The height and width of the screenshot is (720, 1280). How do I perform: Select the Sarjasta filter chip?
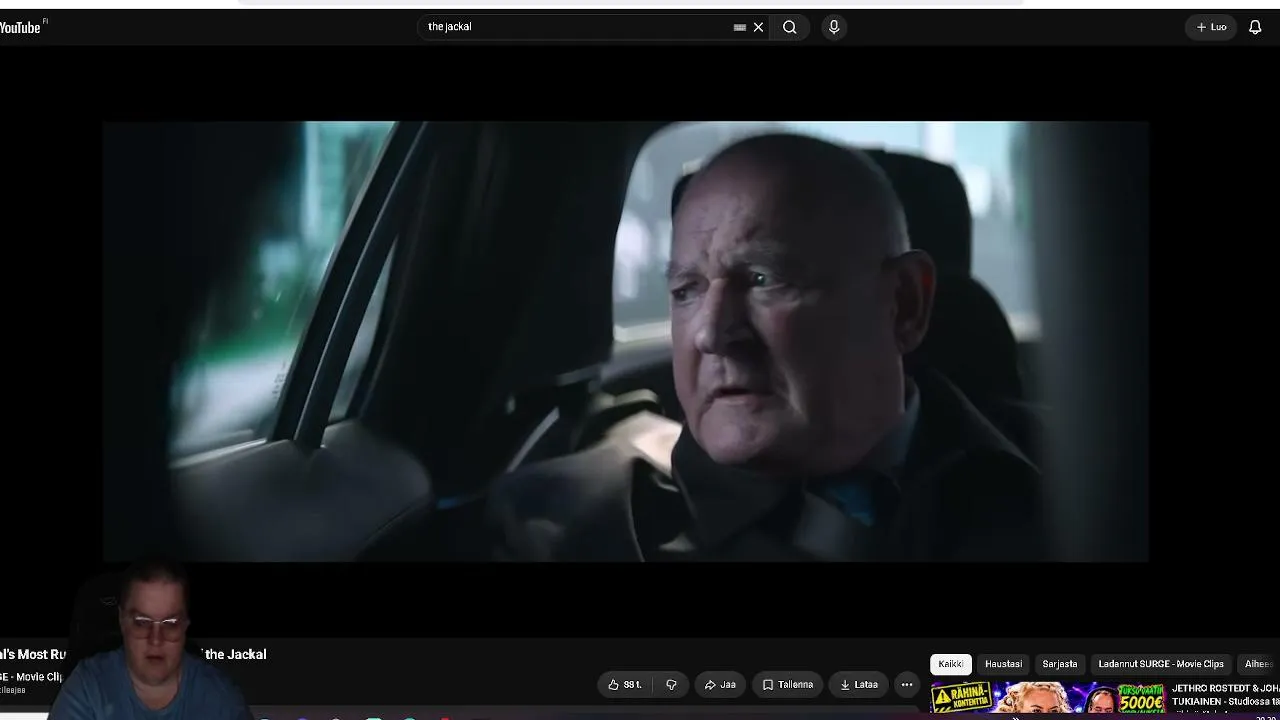coord(1060,664)
